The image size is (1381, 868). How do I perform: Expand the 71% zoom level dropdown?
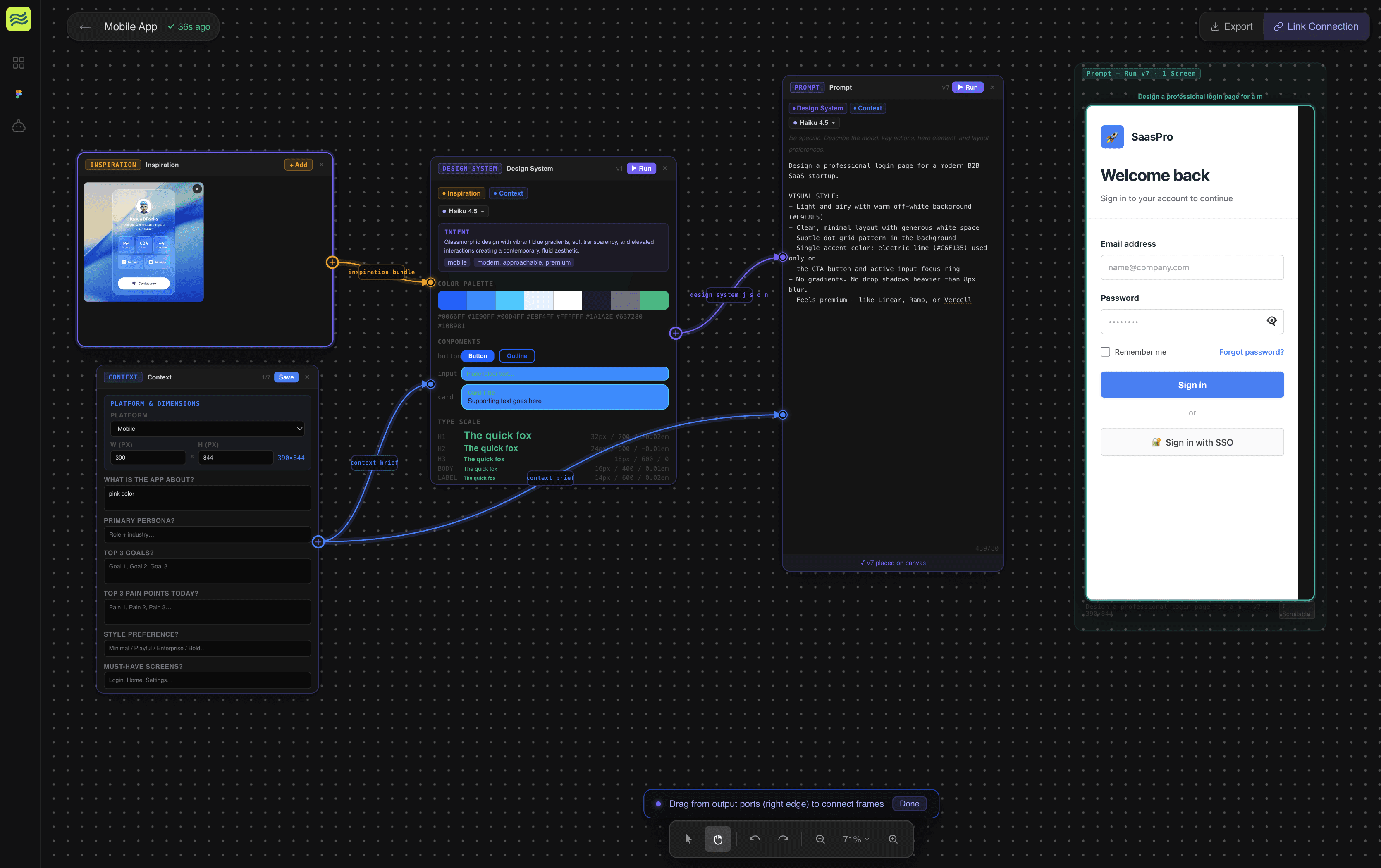[x=855, y=839]
